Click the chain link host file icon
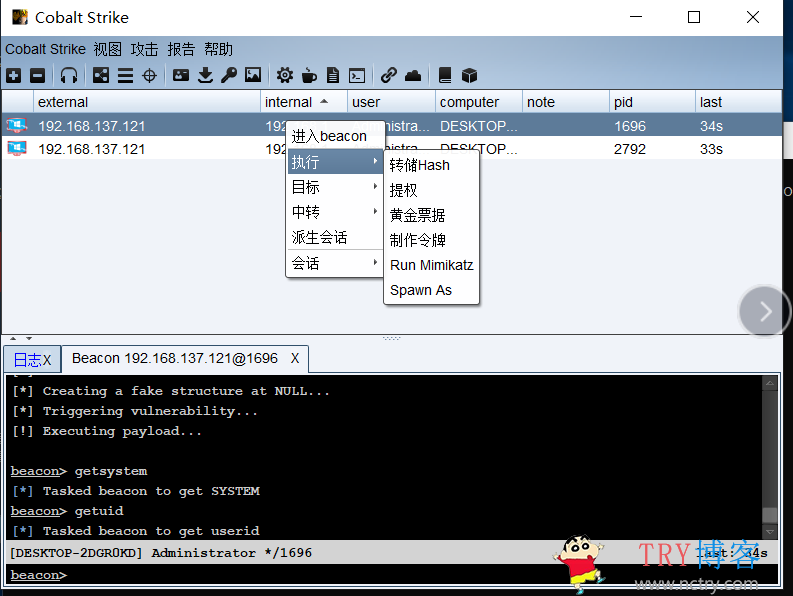 (388, 76)
